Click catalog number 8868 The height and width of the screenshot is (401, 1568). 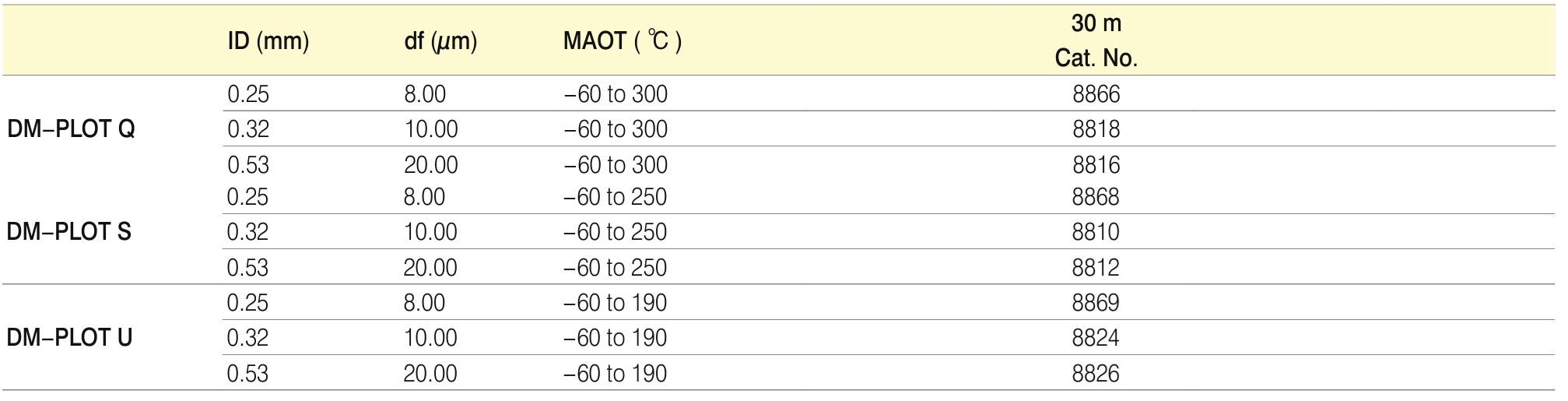pyautogui.click(x=1095, y=197)
